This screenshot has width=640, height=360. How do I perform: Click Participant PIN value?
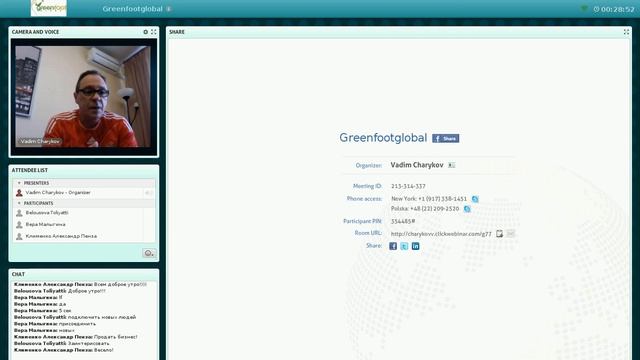(x=403, y=221)
